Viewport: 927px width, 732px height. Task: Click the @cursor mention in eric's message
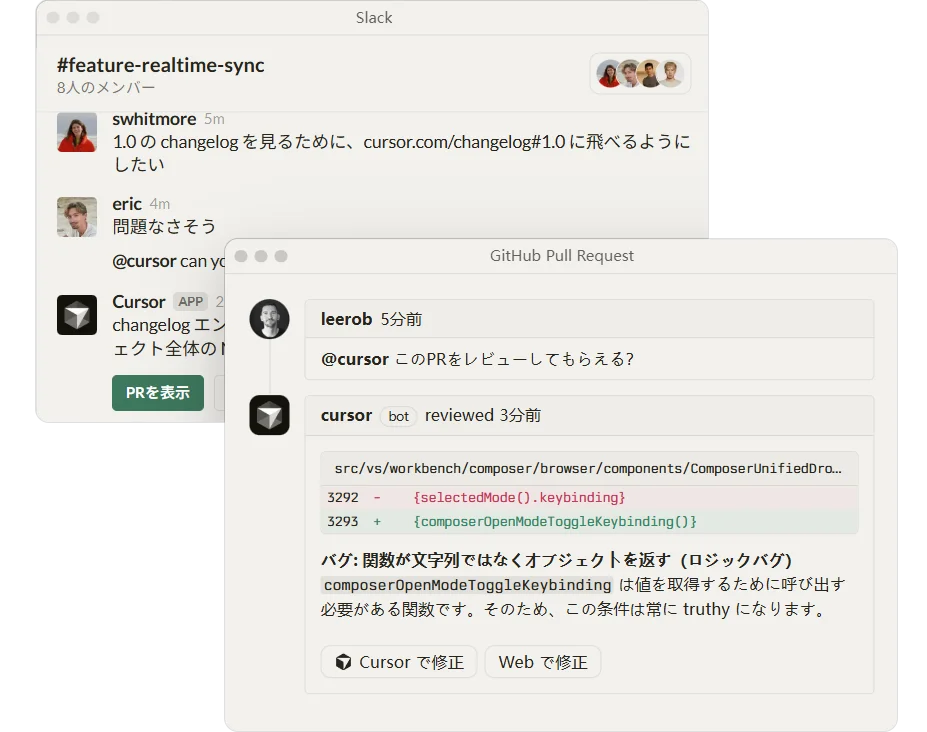(x=144, y=261)
